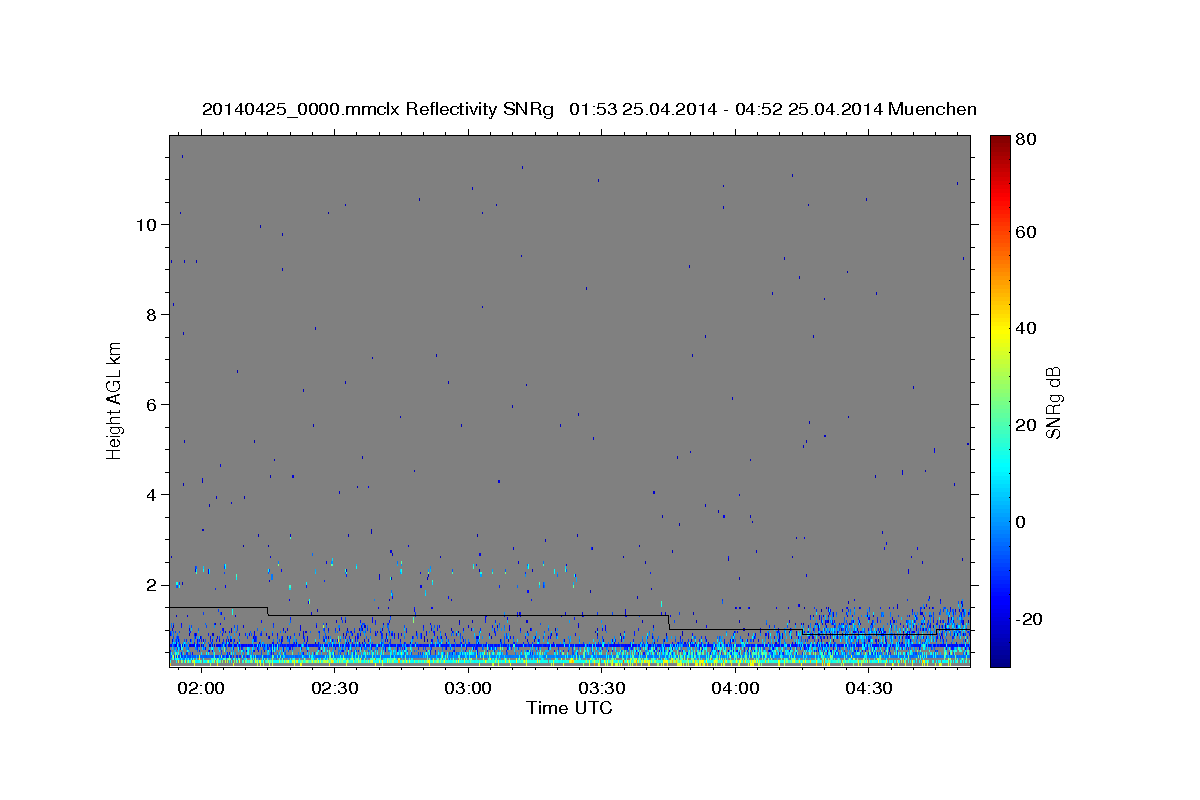Click the colorbar value label -20
1200x800 pixels.
[1030, 619]
